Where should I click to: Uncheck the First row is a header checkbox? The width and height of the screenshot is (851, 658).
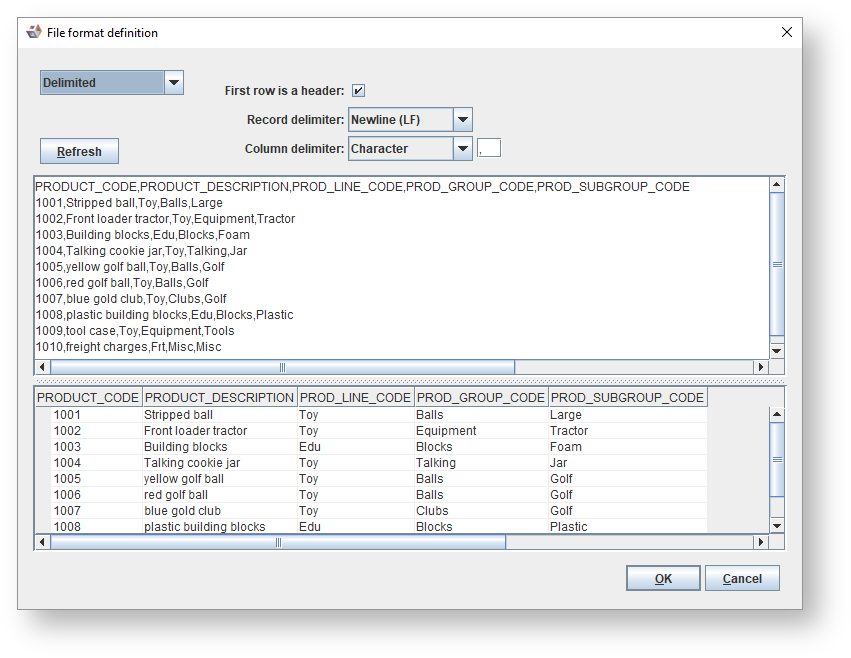(358, 91)
